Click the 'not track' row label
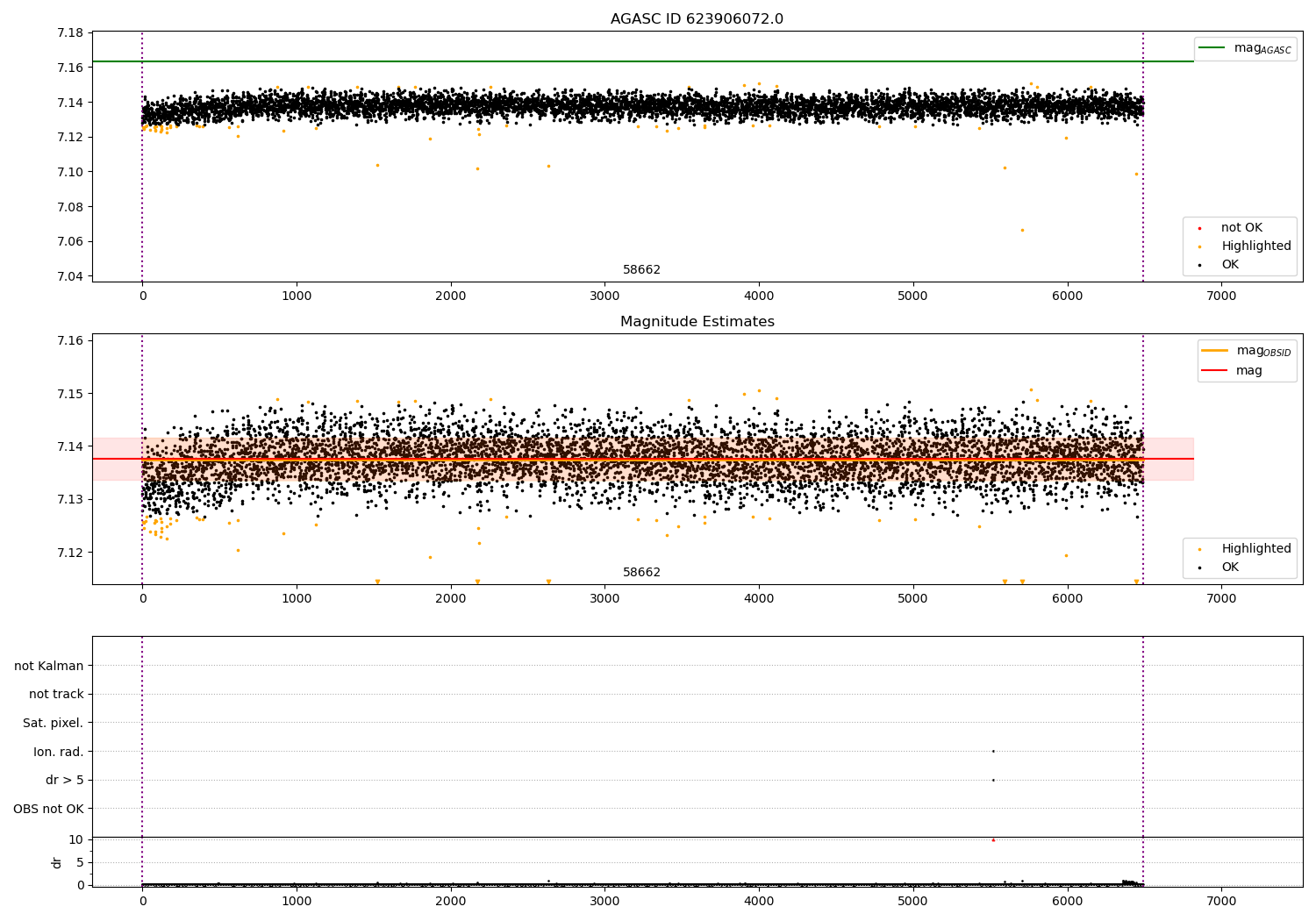Screen dimensions: 1316x921 tap(56, 695)
